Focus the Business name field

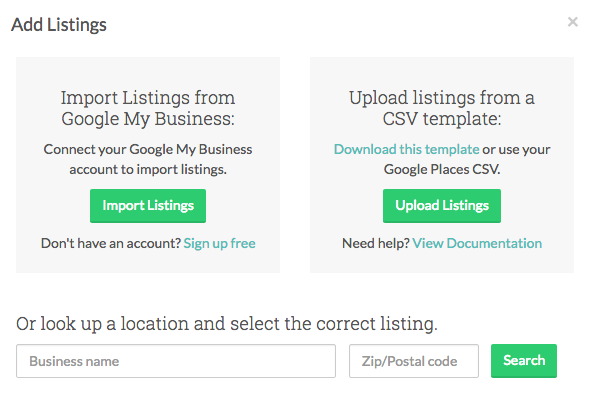point(176,361)
